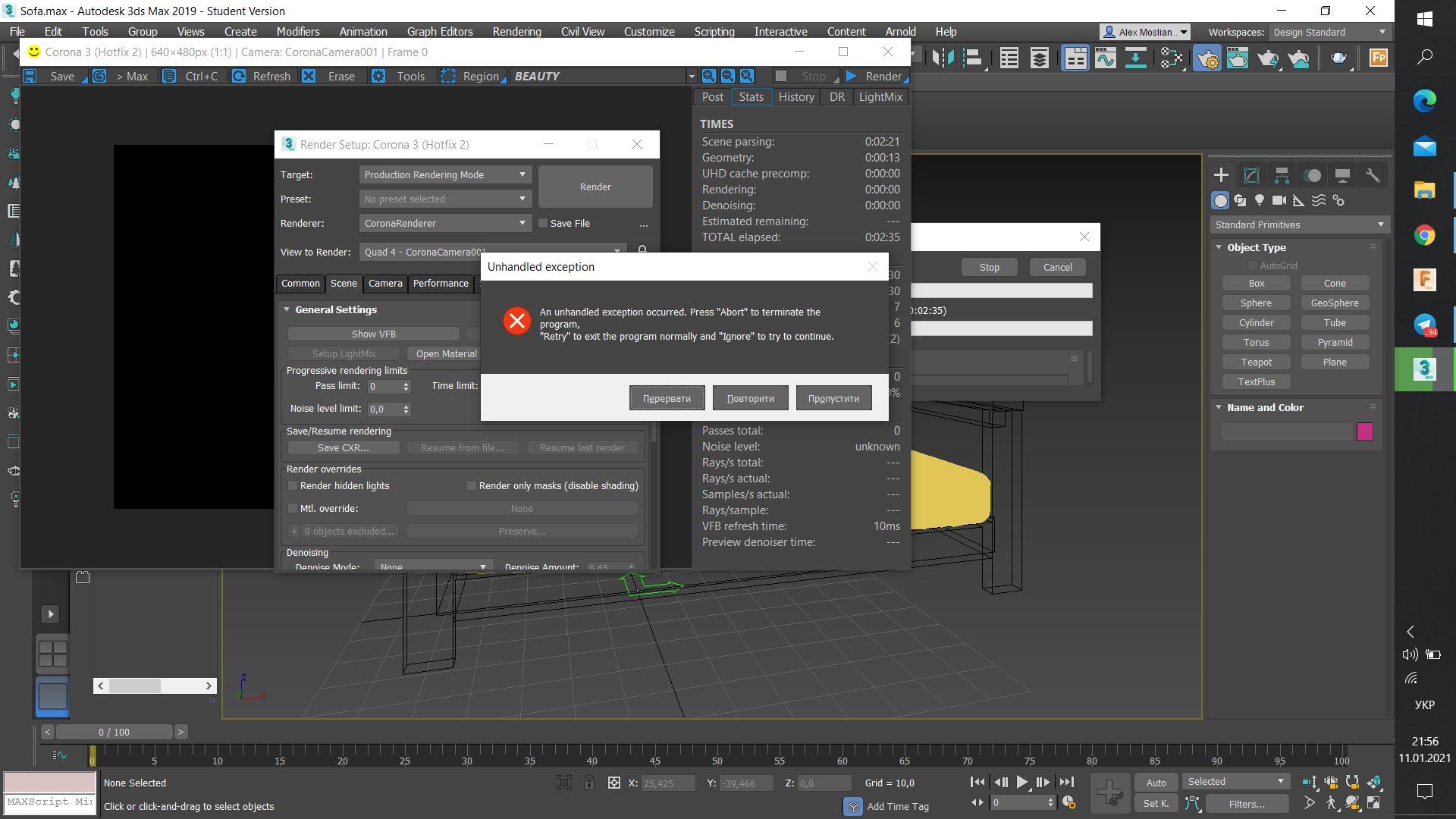Click the Play Animation button
Image resolution: width=1456 pixels, height=819 pixels.
1021,782
